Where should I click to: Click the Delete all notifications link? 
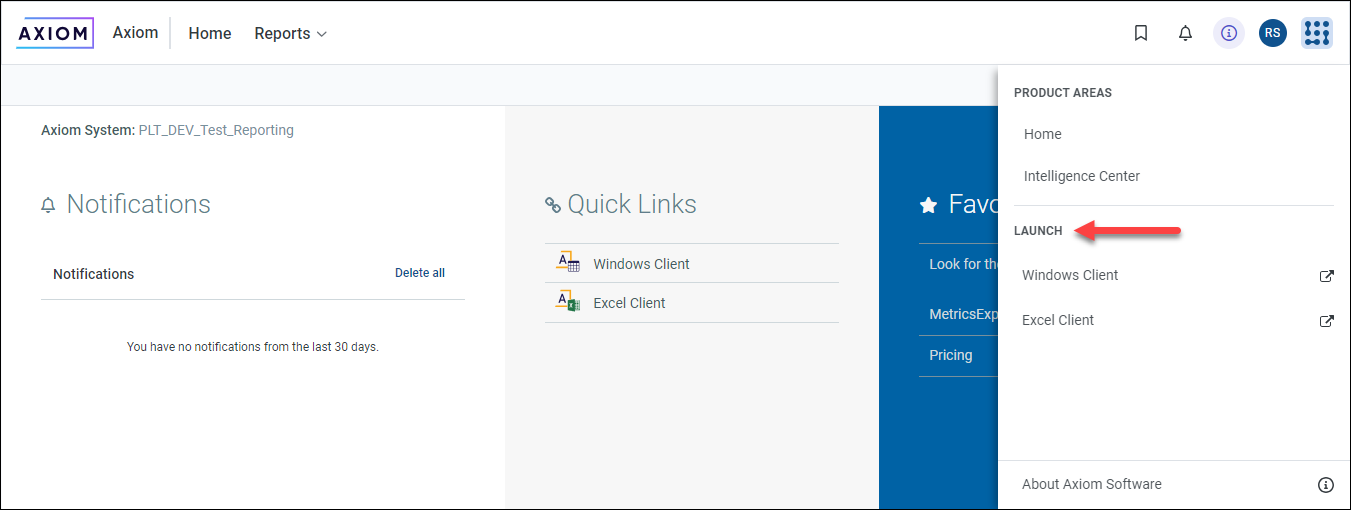(419, 273)
